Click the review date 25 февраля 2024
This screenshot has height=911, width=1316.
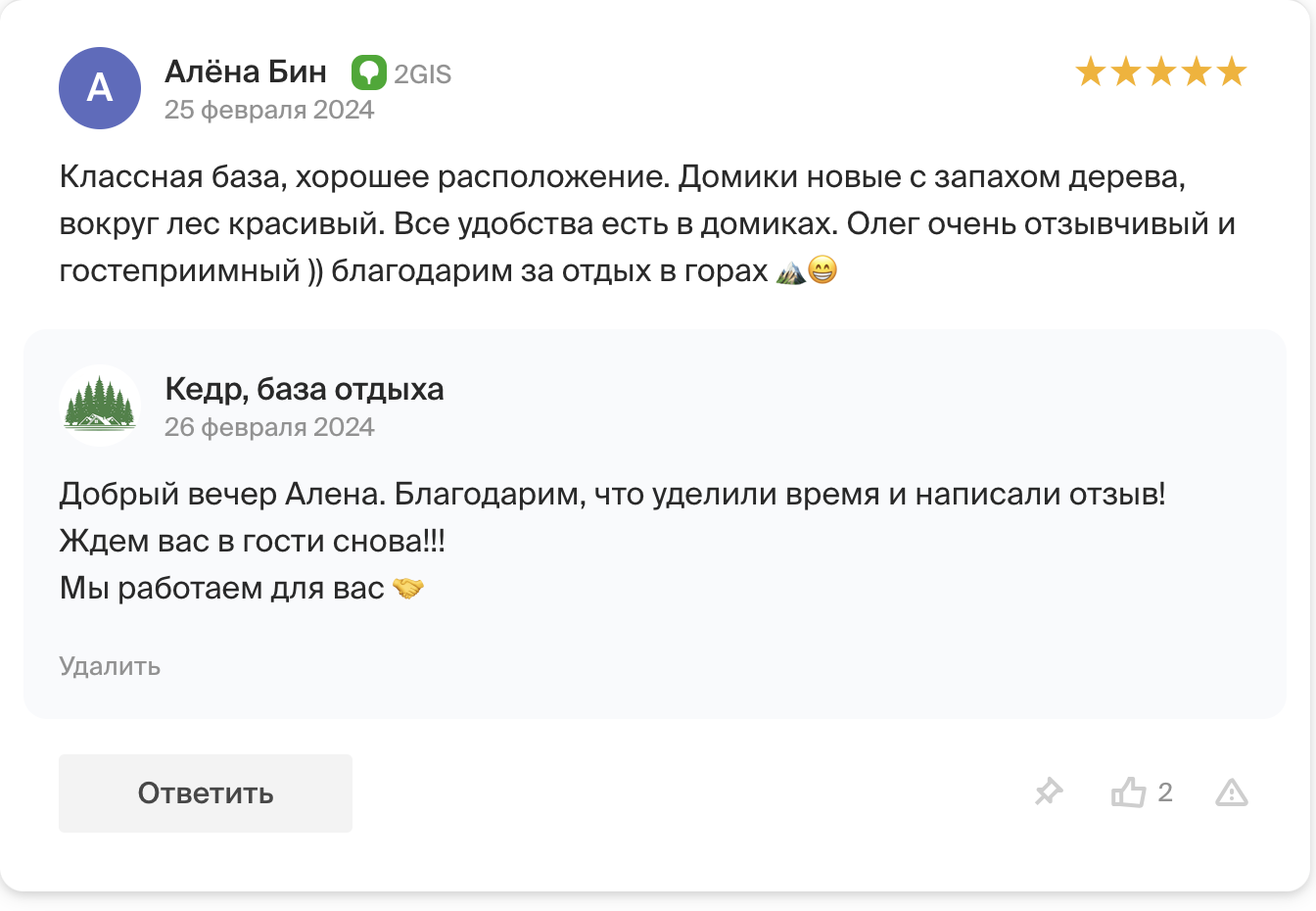click(x=269, y=110)
